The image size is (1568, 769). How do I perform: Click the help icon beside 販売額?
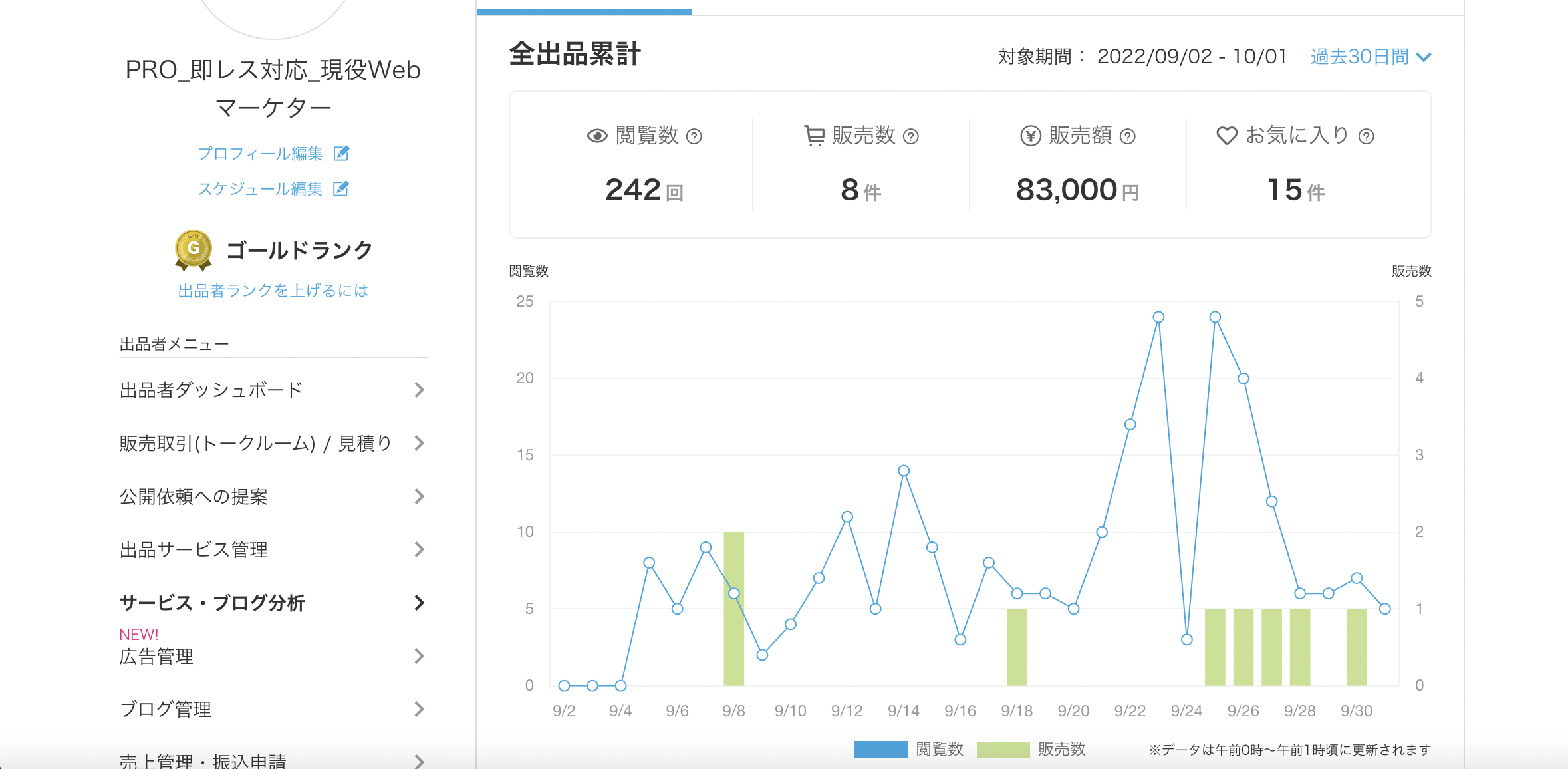tap(1127, 136)
